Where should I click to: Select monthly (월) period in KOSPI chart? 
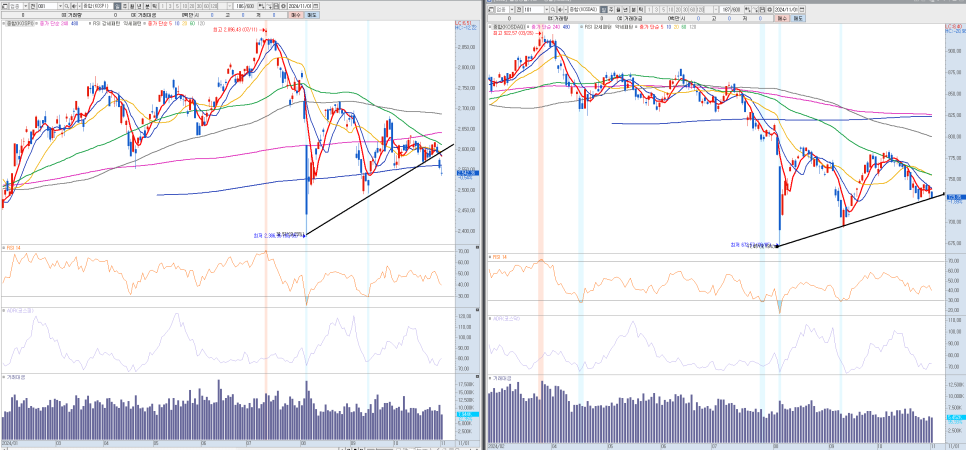point(132,6)
